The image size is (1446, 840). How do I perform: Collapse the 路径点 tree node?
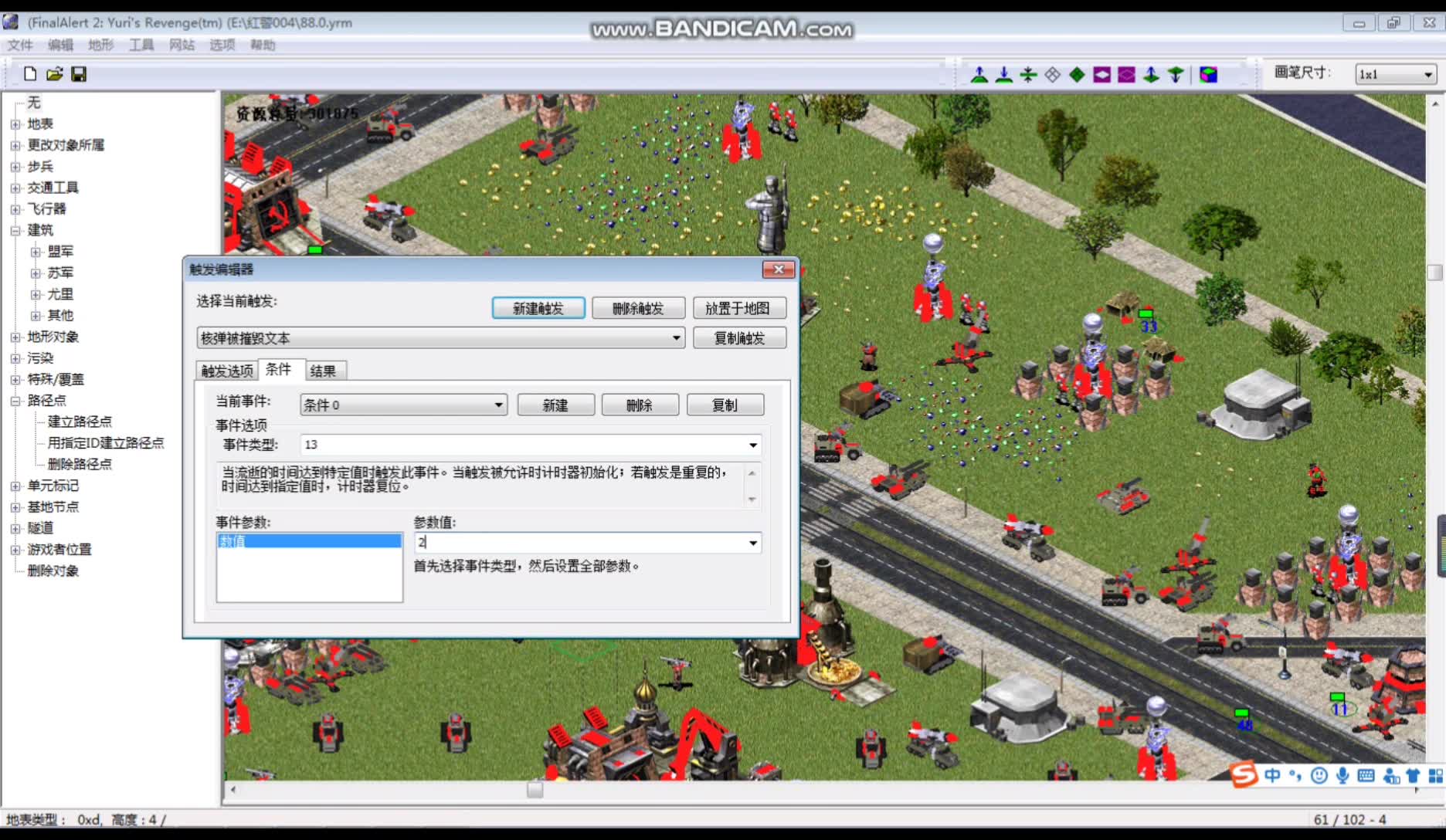point(15,401)
